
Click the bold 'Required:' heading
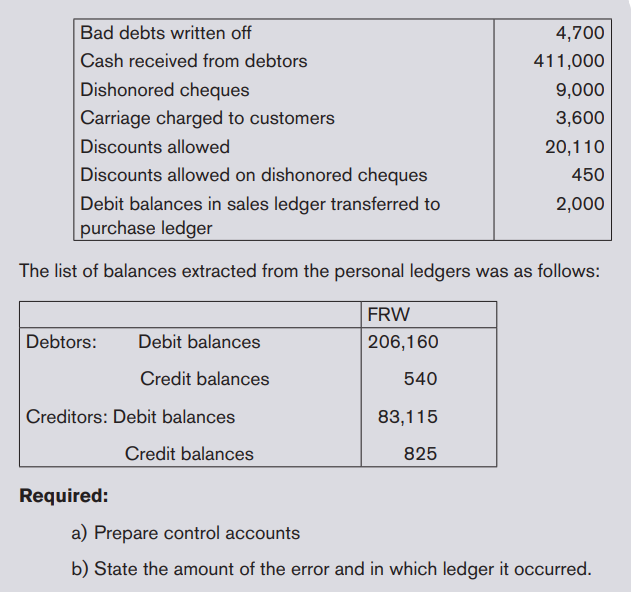click(64, 496)
